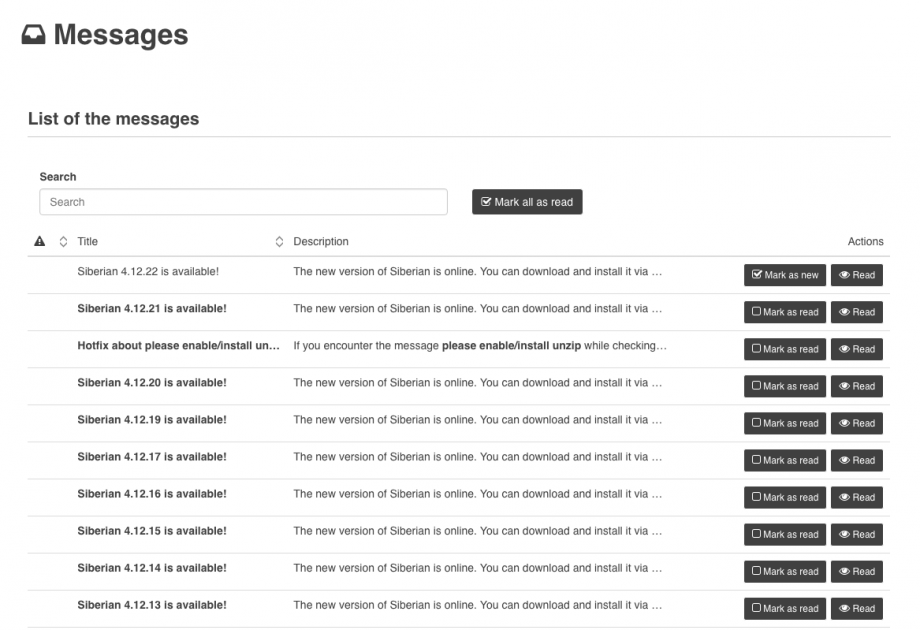Read the Siberian 4.12.17 message
The image size is (920, 630).
pos(857,460)
